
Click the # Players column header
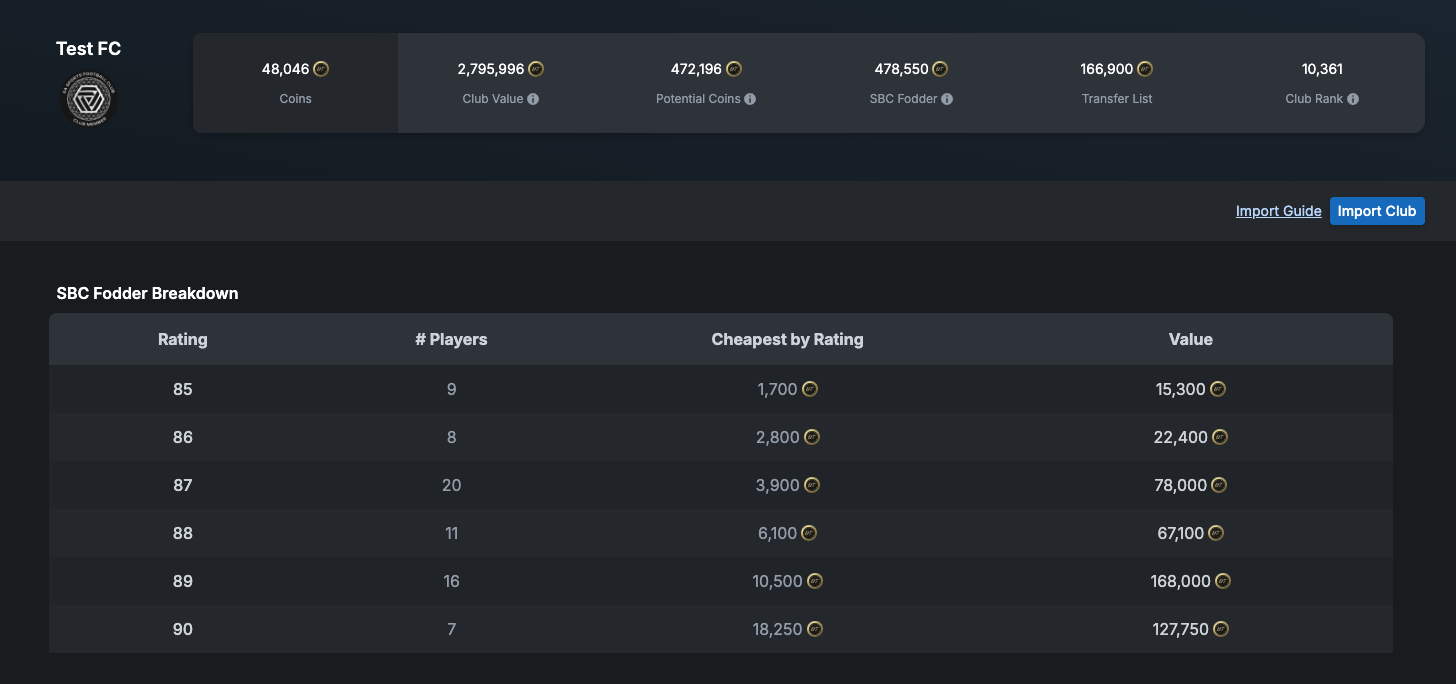451,339
